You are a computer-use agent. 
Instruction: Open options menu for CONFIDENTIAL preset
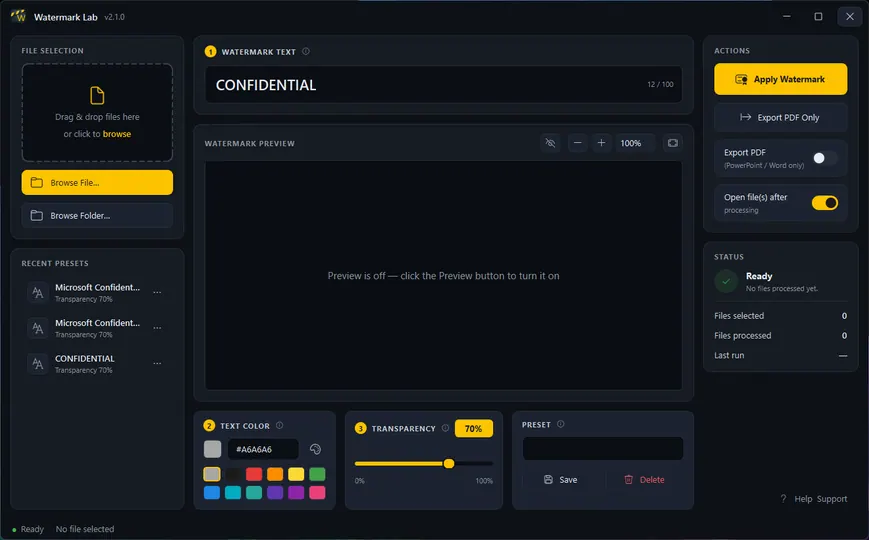pos(157,364)
